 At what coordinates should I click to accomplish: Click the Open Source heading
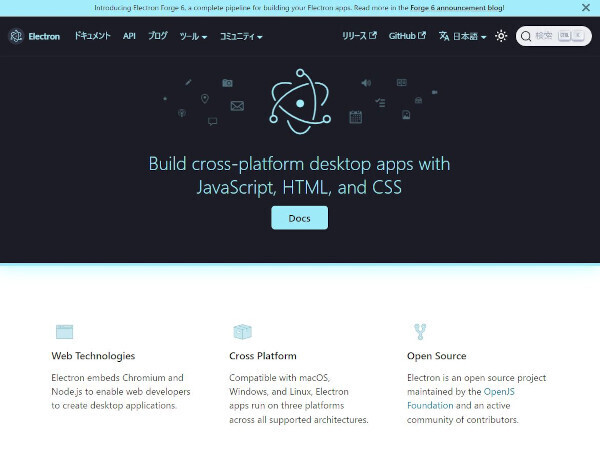click(x=437, y=356)
